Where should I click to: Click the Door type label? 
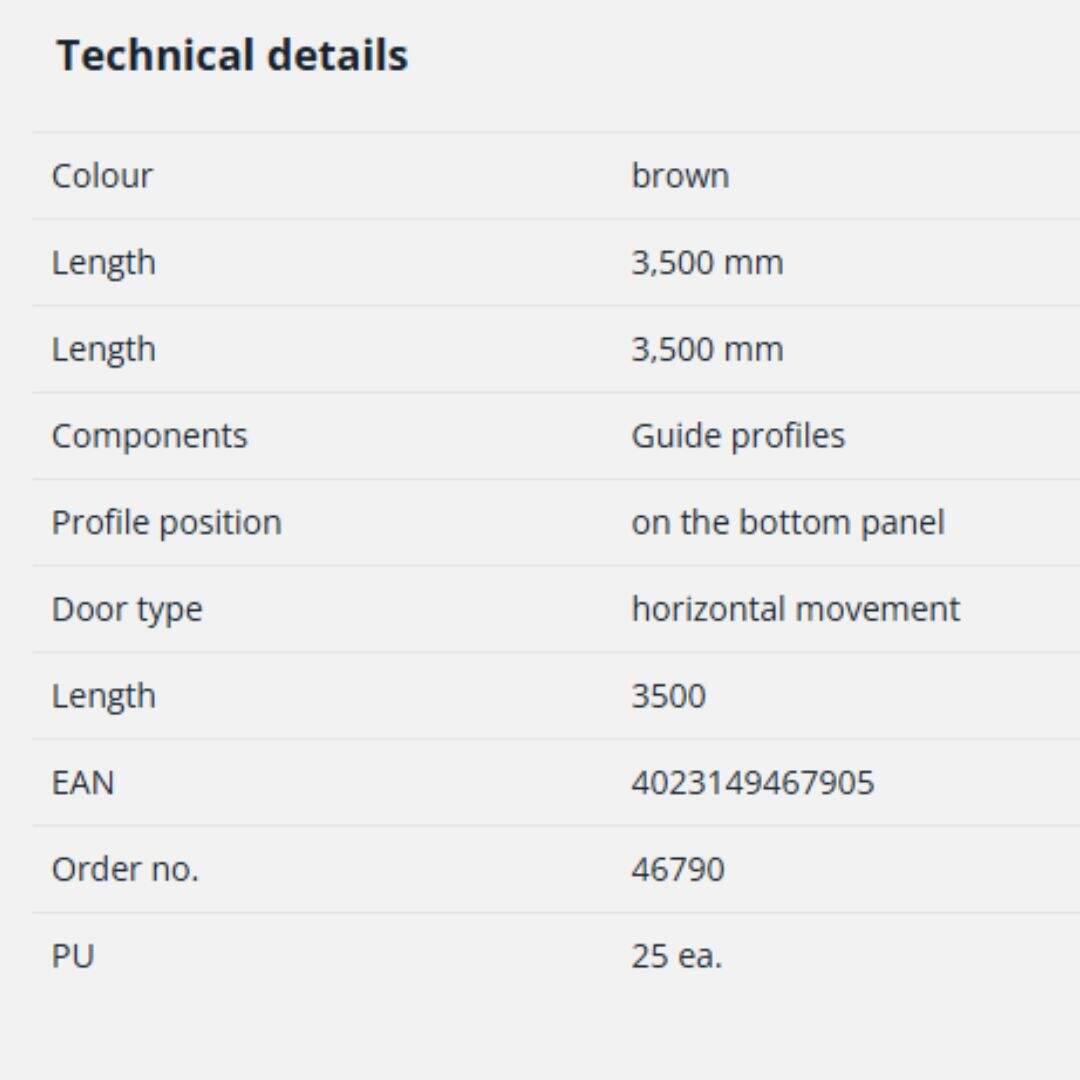(x=127, y=610)
